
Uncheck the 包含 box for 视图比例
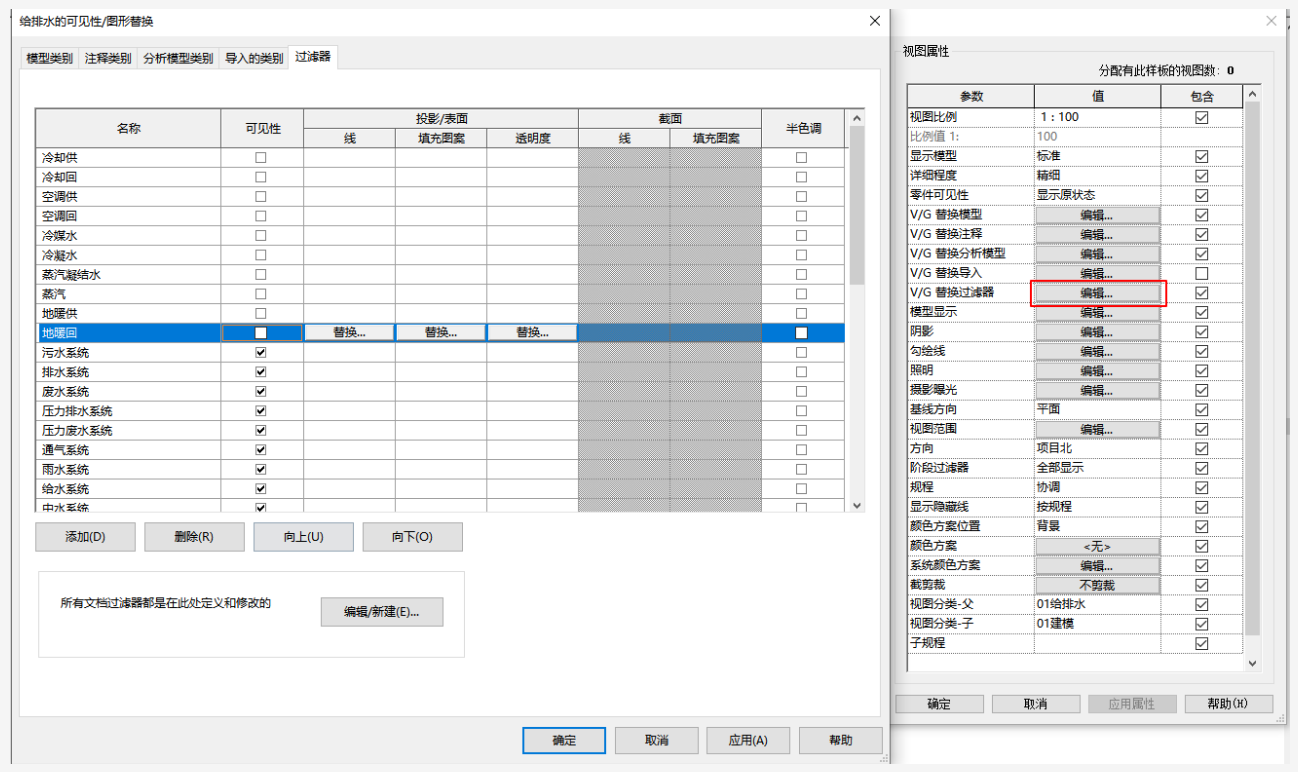pos(1202,117)
